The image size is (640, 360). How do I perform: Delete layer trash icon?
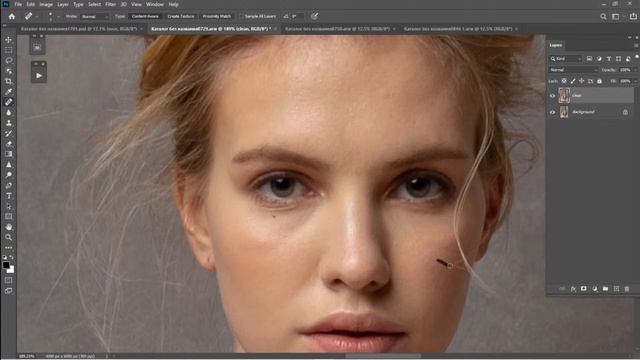coord(627,289)
